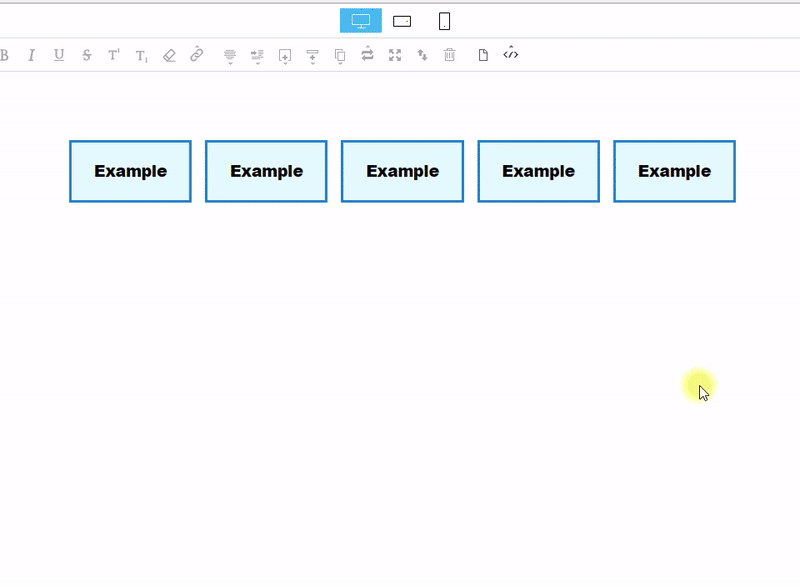Open the text alignment dropdown
This screenshot has width=800, height=587.
coord(230,56)
